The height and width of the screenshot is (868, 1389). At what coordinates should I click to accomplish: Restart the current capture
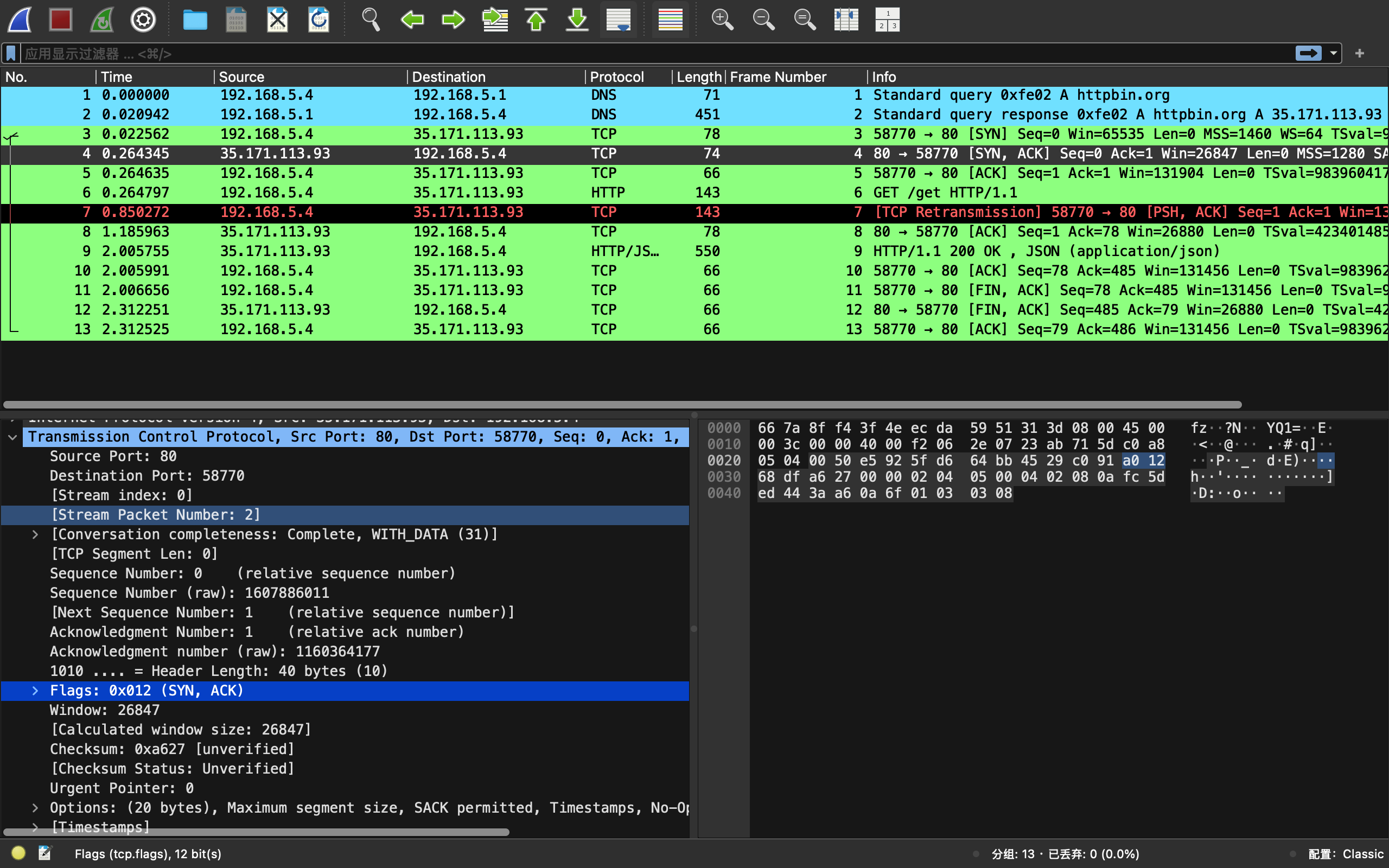[102, 20]
